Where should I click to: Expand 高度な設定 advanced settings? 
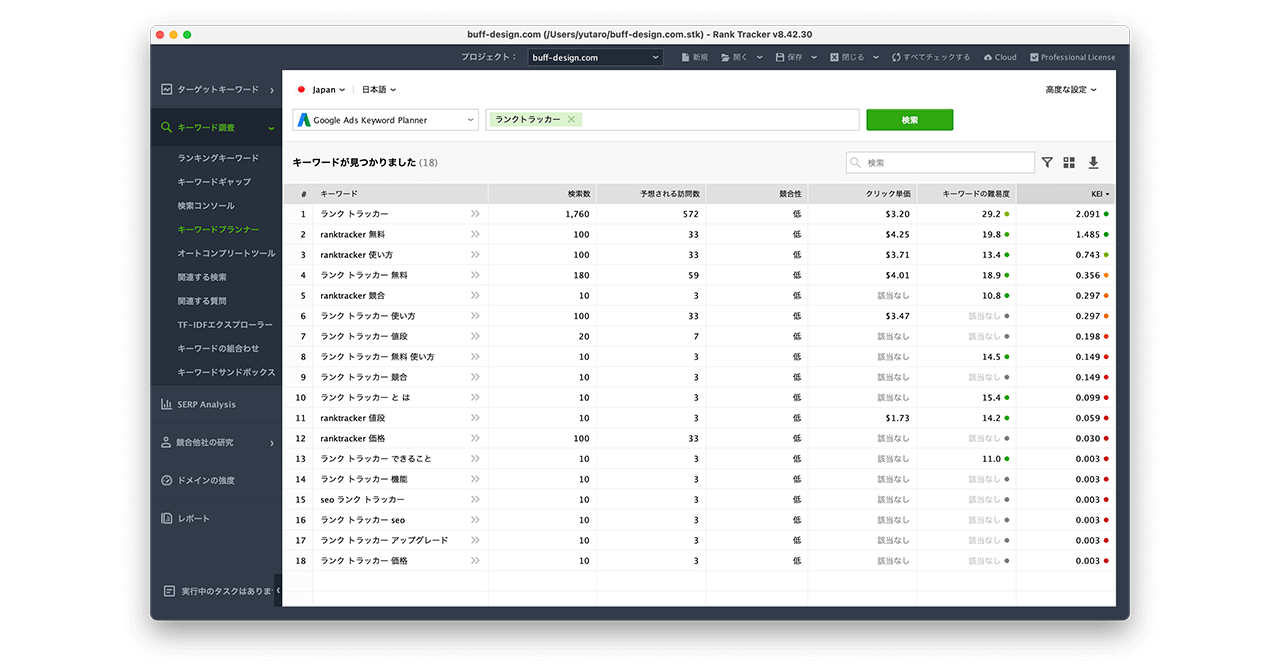click(1071, 90)
